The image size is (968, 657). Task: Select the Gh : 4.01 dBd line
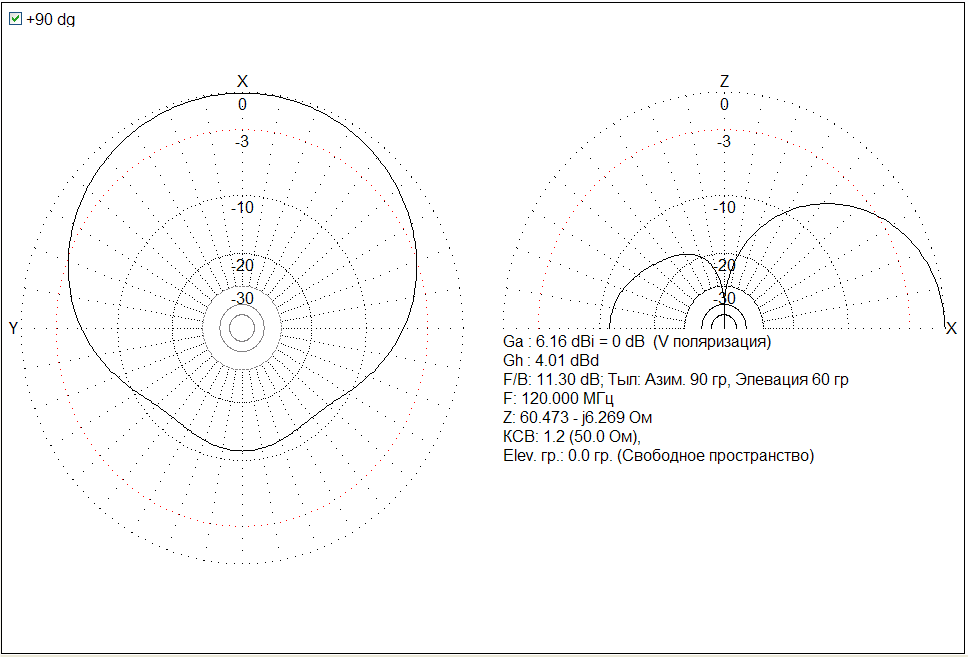point(551,361)
